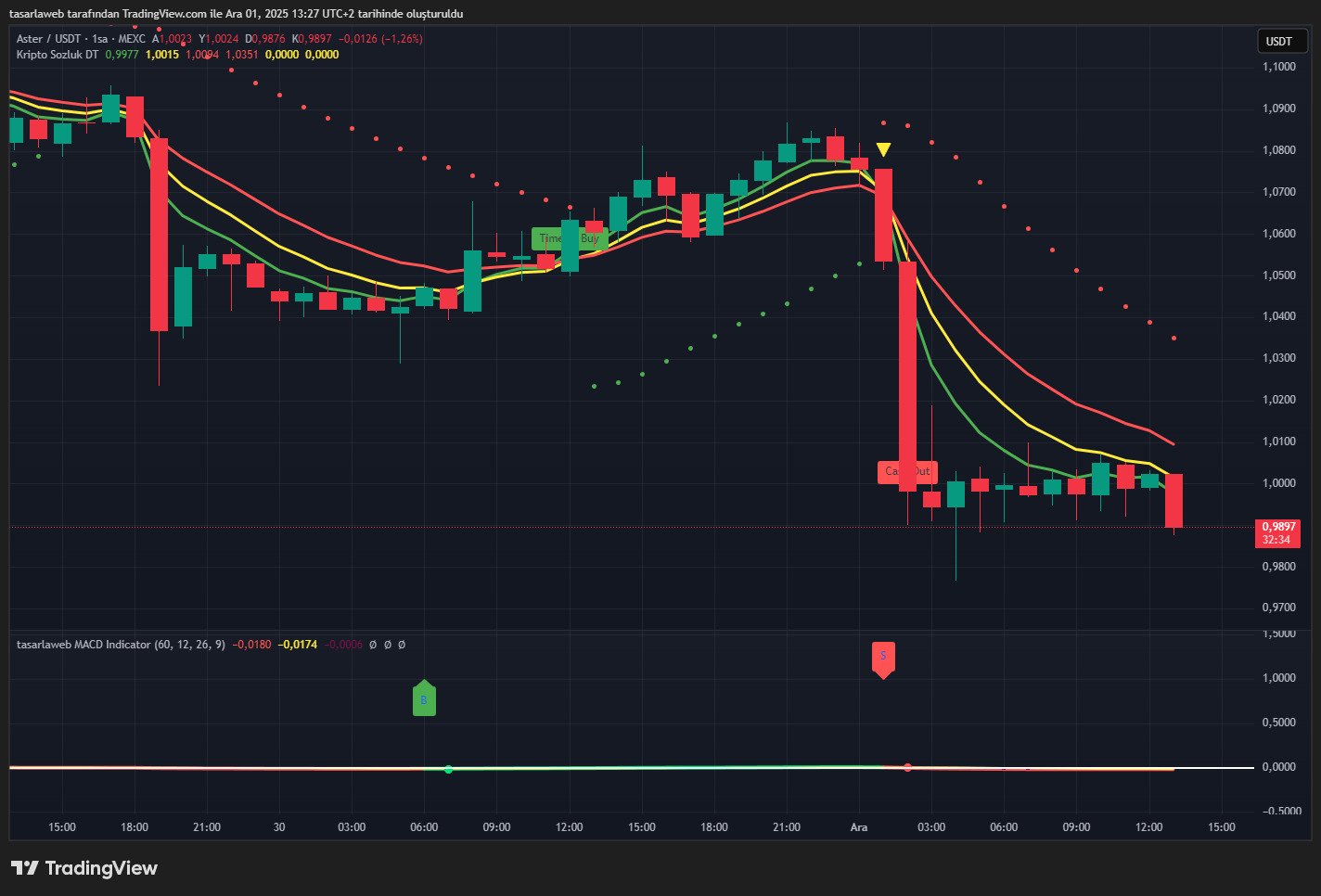This screenshot has height=896, width=1321.
Task: Open the USDT currency selector
Action: (1278, 41)
